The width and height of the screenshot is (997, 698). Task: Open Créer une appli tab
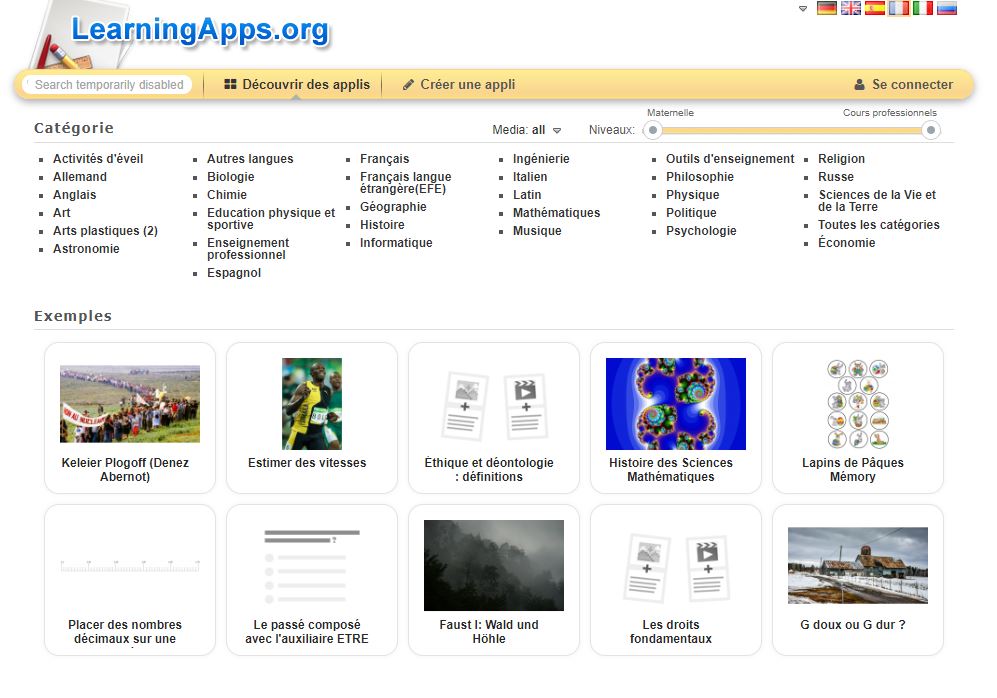pos(459,85)
